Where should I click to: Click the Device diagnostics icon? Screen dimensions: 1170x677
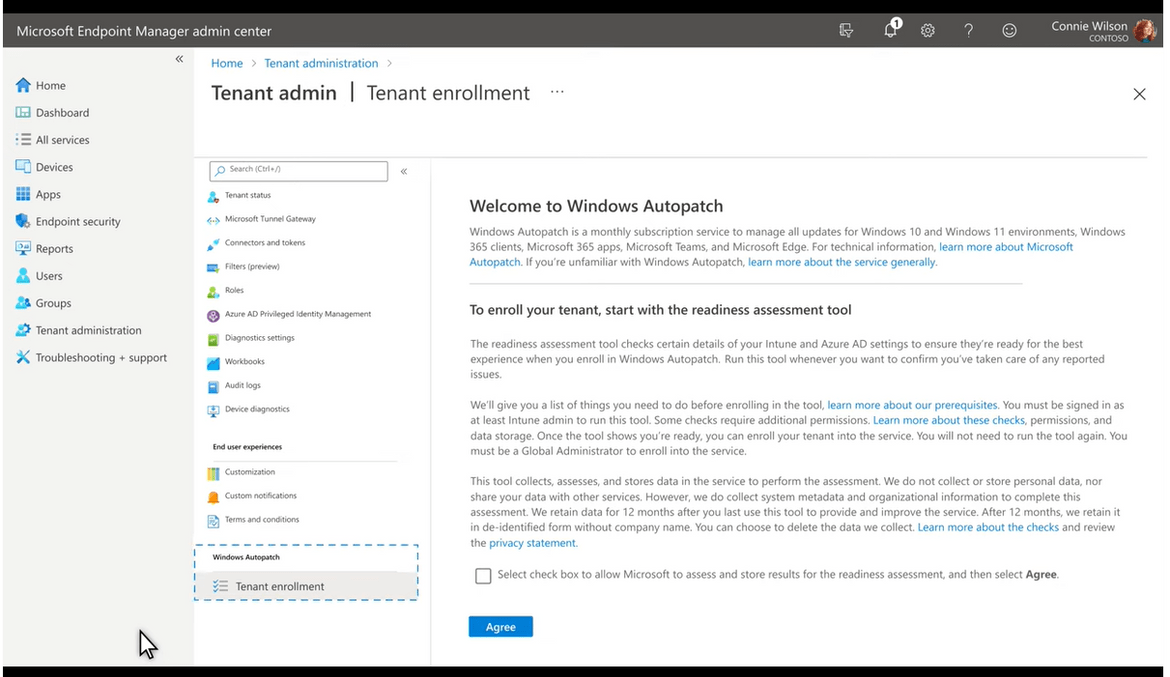213,411
